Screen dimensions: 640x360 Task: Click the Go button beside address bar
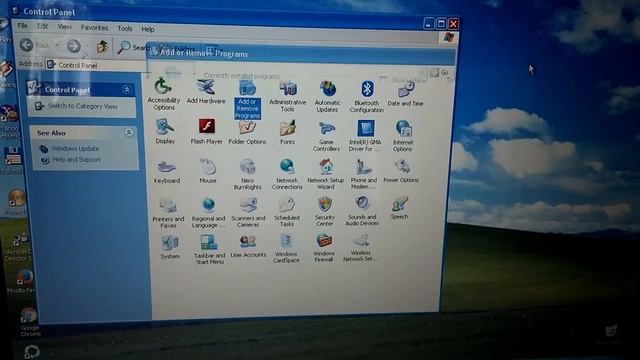[439, 73]
